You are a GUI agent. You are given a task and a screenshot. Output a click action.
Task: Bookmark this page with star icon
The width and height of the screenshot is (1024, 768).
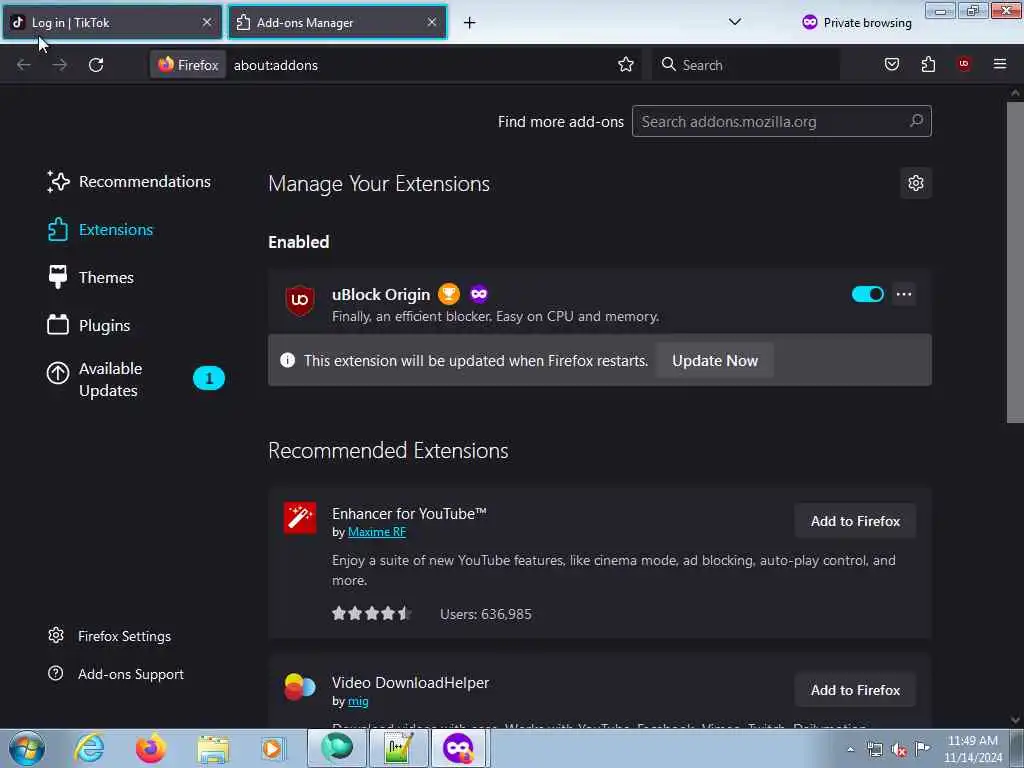[626, 65]
